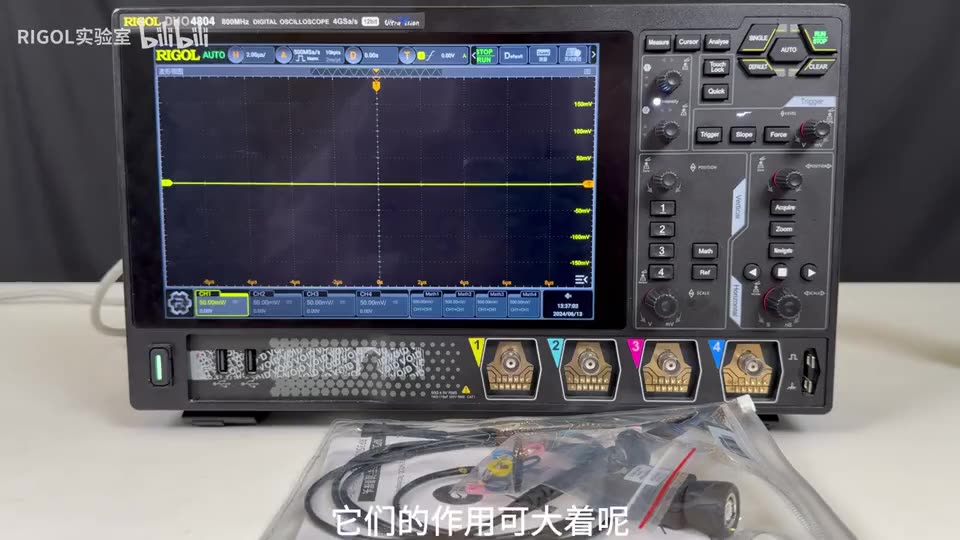Push the Navigate button

pos(782,250)
